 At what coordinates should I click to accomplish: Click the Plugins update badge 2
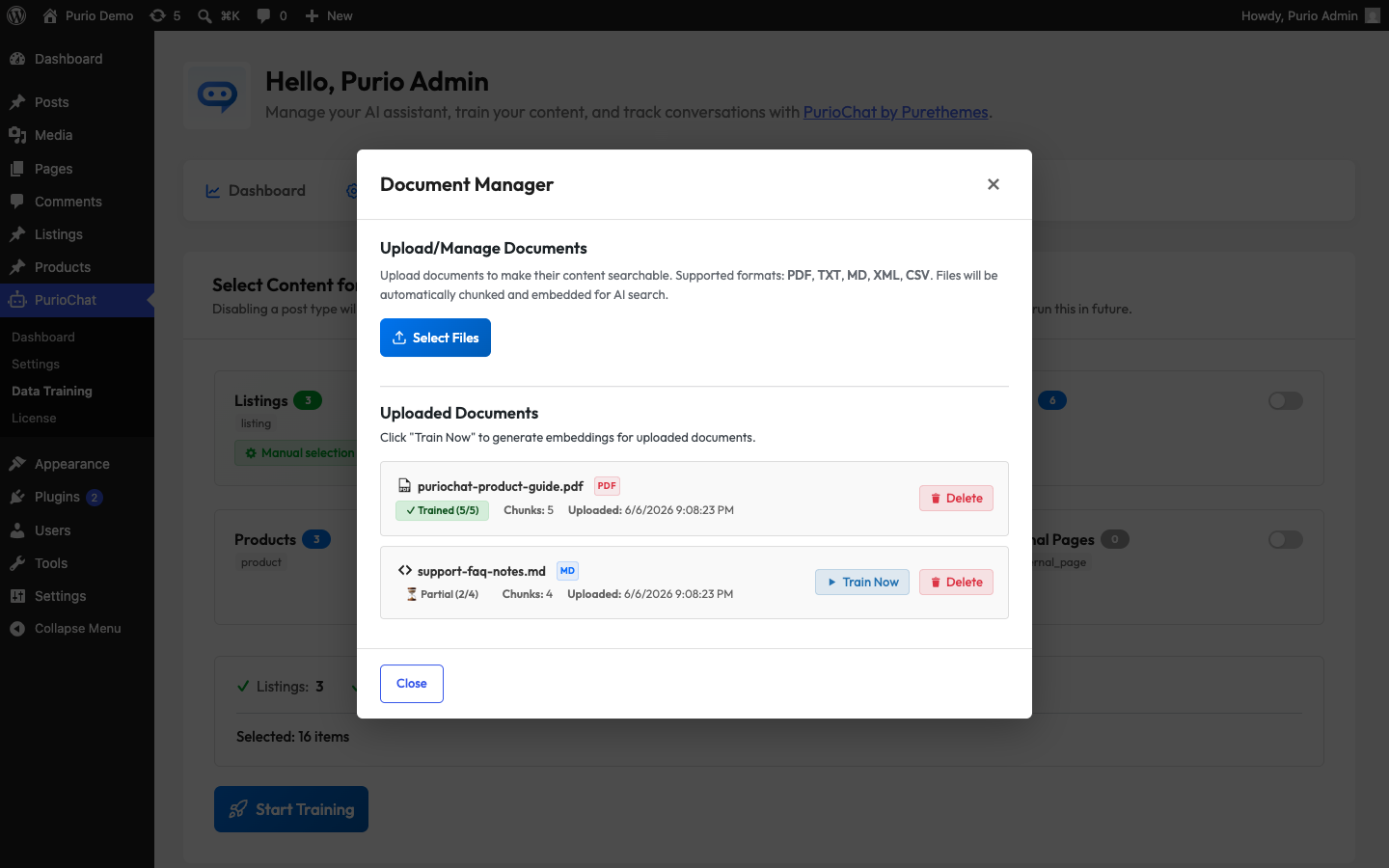pos(94,498)
